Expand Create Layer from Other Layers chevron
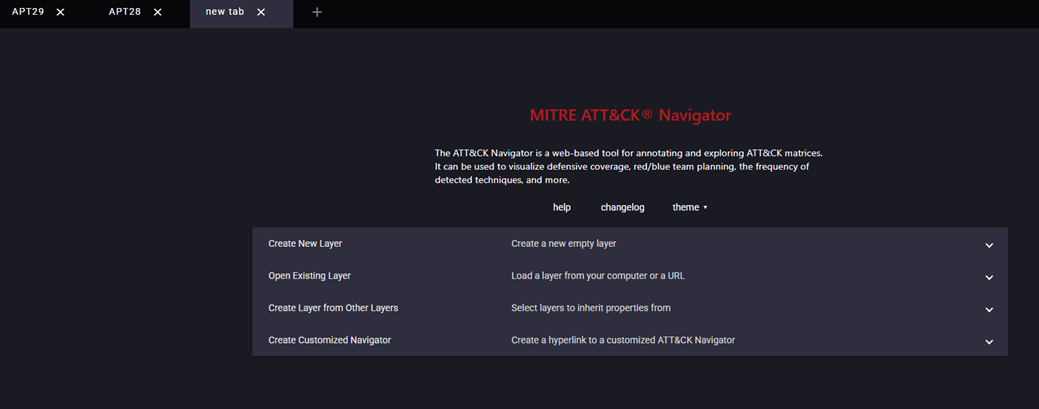Screen dimensions: 1039x409 pos(989,309)
